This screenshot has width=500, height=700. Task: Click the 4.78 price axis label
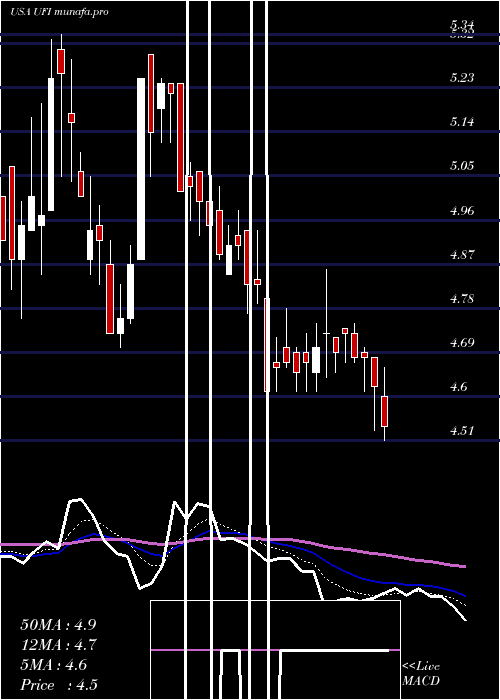coord(462,298)
